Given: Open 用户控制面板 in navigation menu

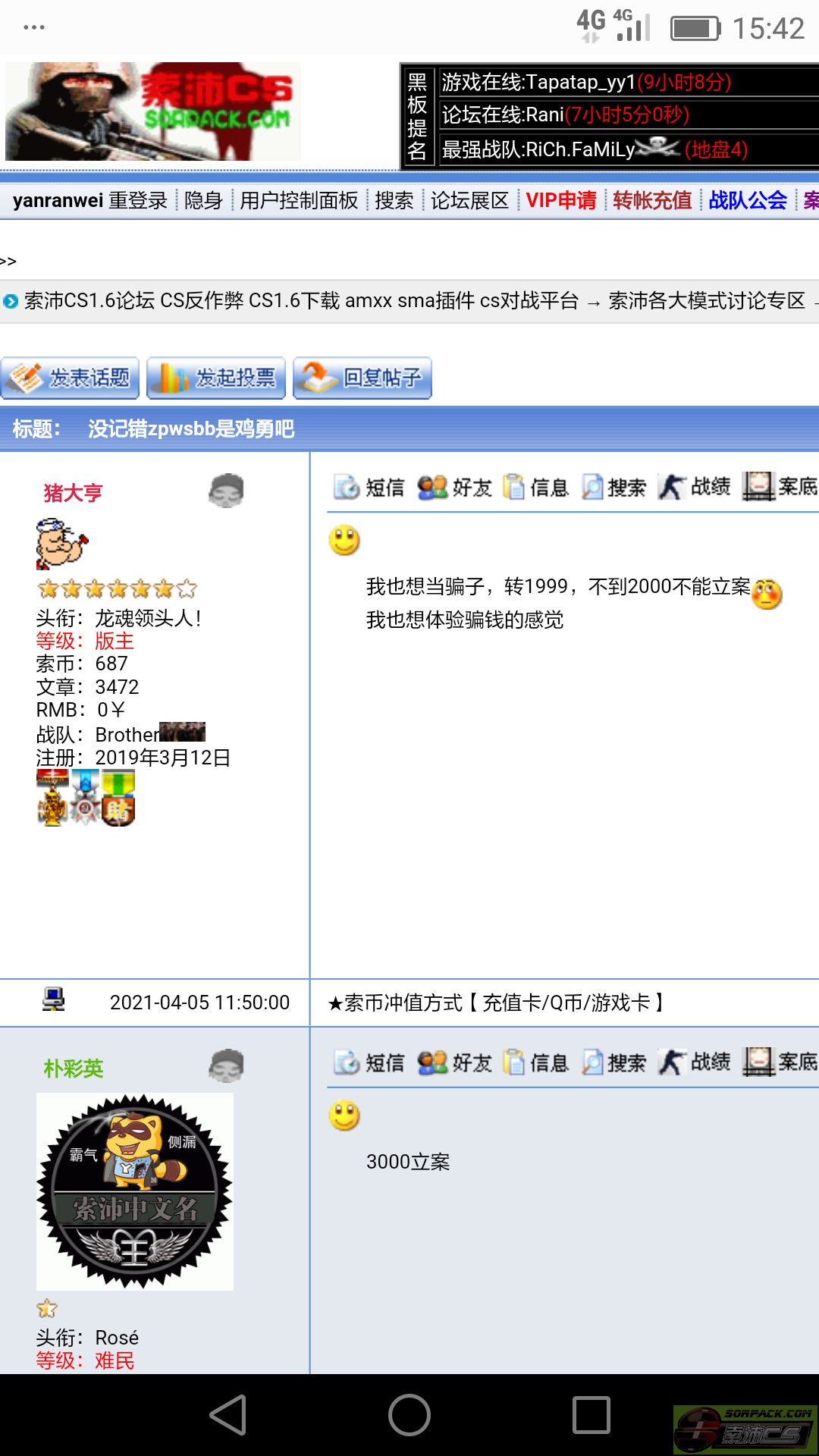Looking at the screenshot, I should (299, 200).
